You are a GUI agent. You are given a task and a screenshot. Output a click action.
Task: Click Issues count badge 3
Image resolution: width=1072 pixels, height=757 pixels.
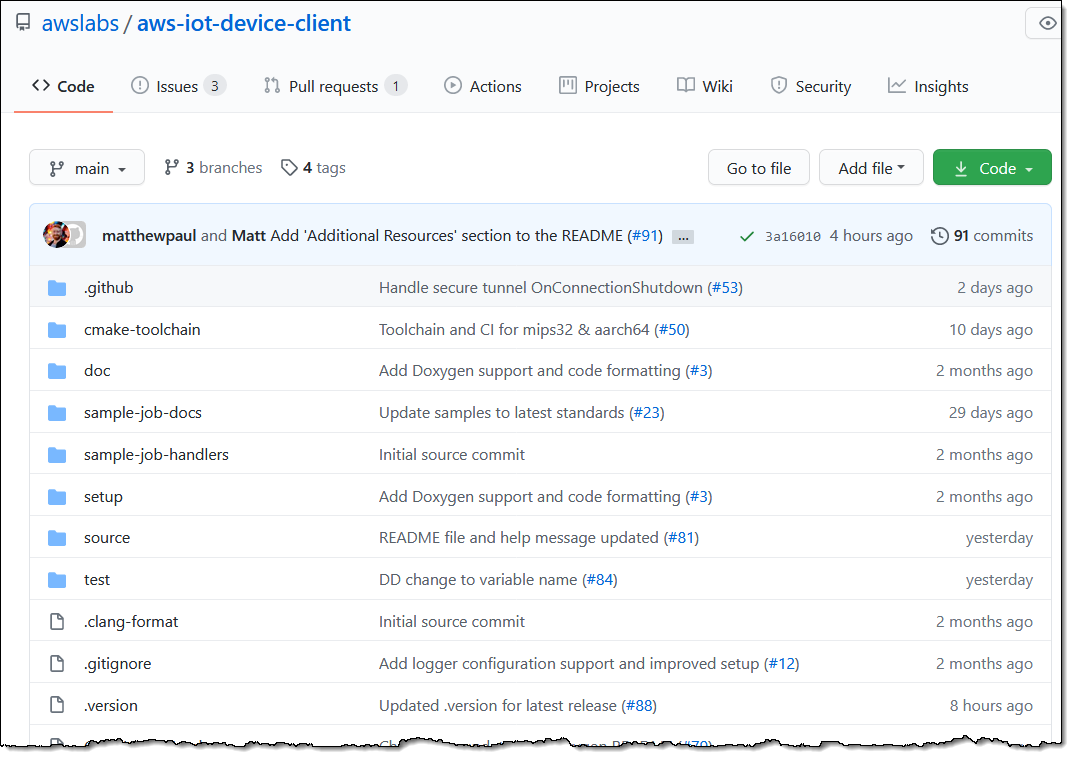pos(215,86)
